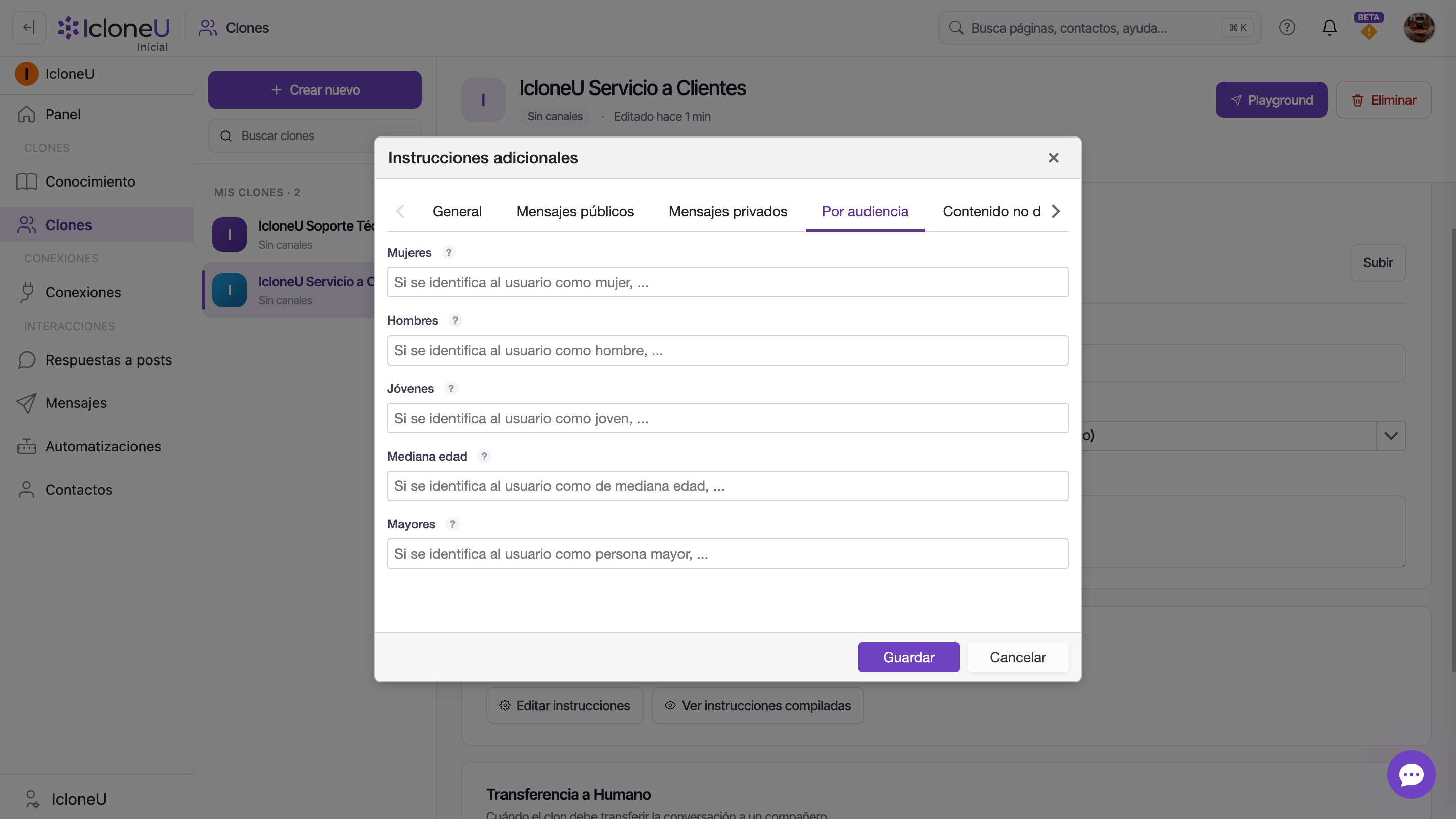Click the Mediana edad help icon
Screen dimensions: 1456x819
point(484,456)
